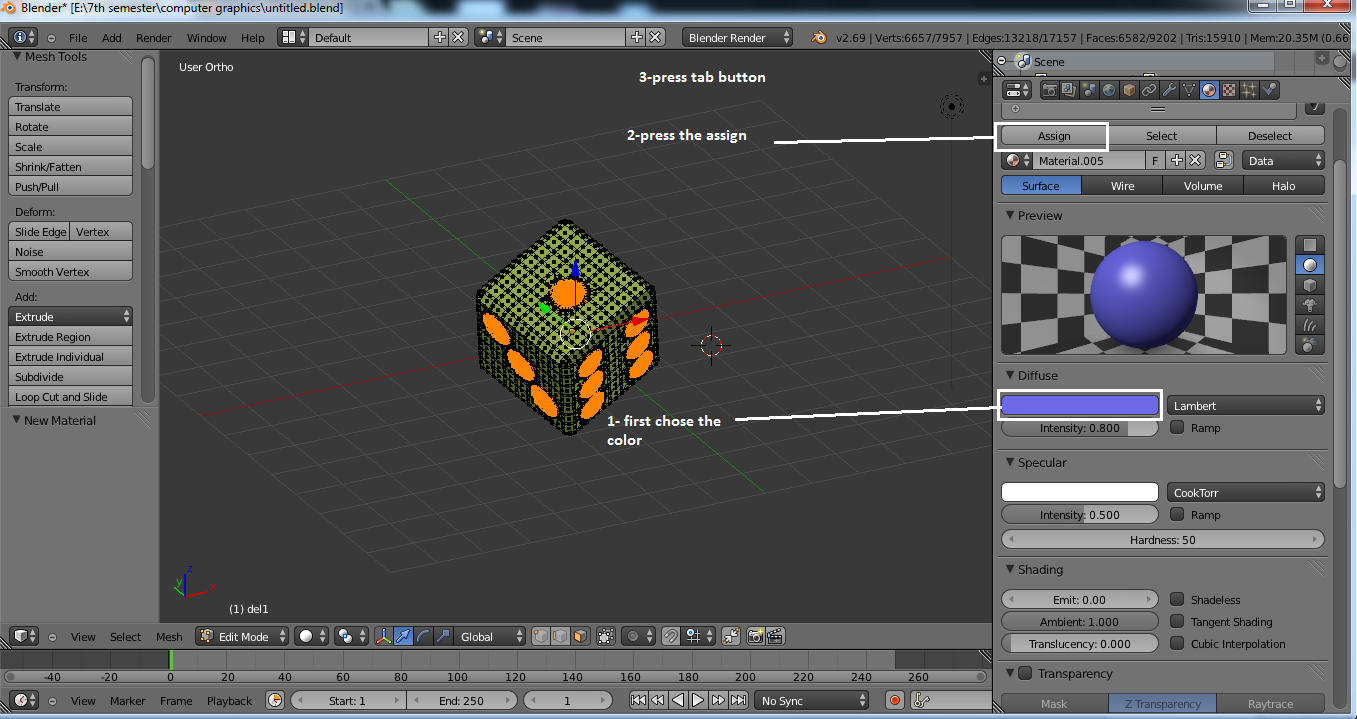Image resolution: width=1357 pixels, height=719 pixels.
Task: Open the Edit Mode dropdown
Action: click(x=242, y=636)
